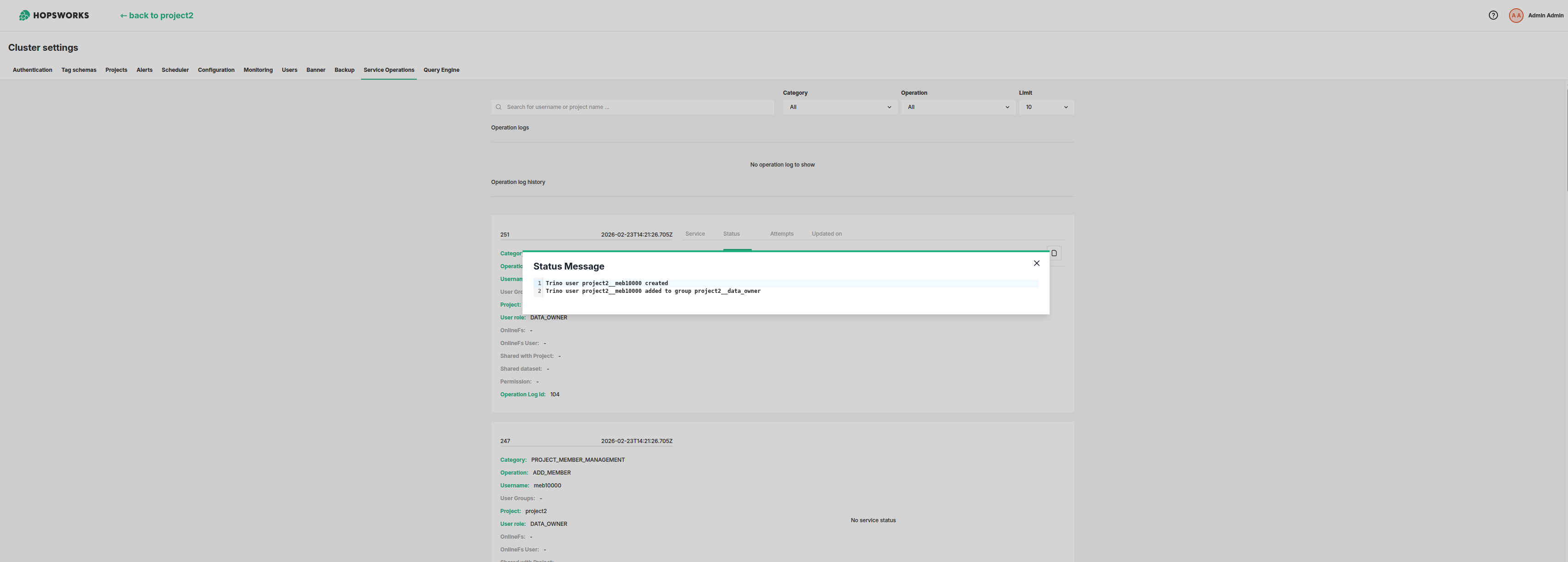Go back to project2 via the header link
The image size is (1568, 562).
pos(156,15)
